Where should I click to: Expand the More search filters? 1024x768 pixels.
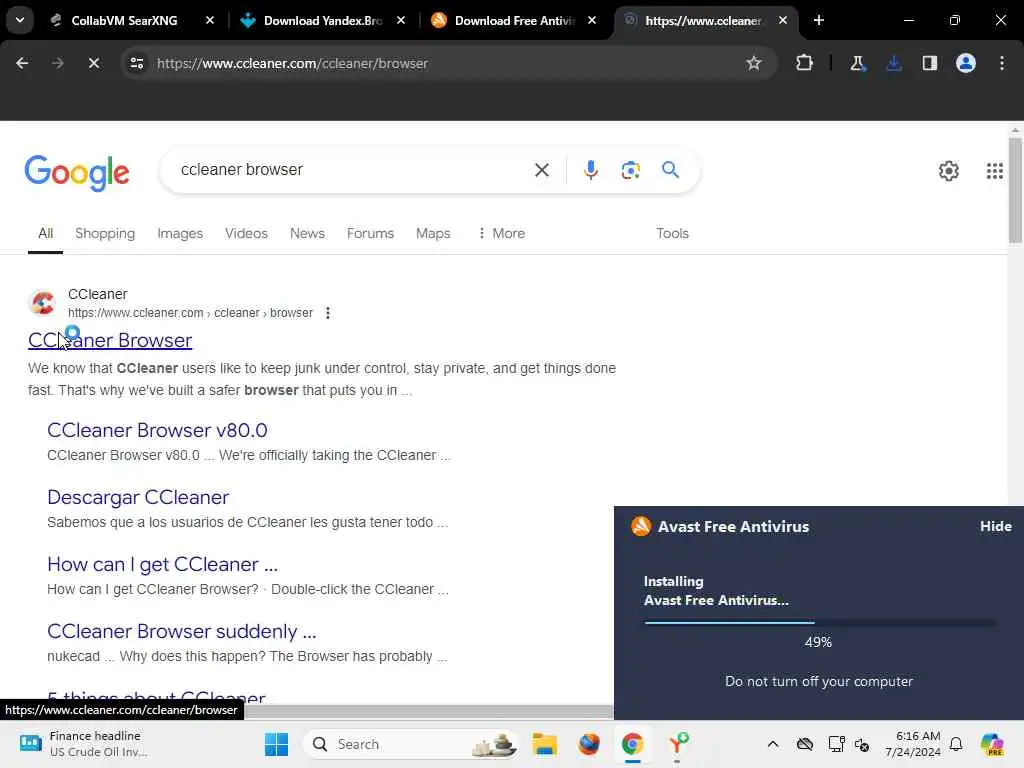coord(501,233)
